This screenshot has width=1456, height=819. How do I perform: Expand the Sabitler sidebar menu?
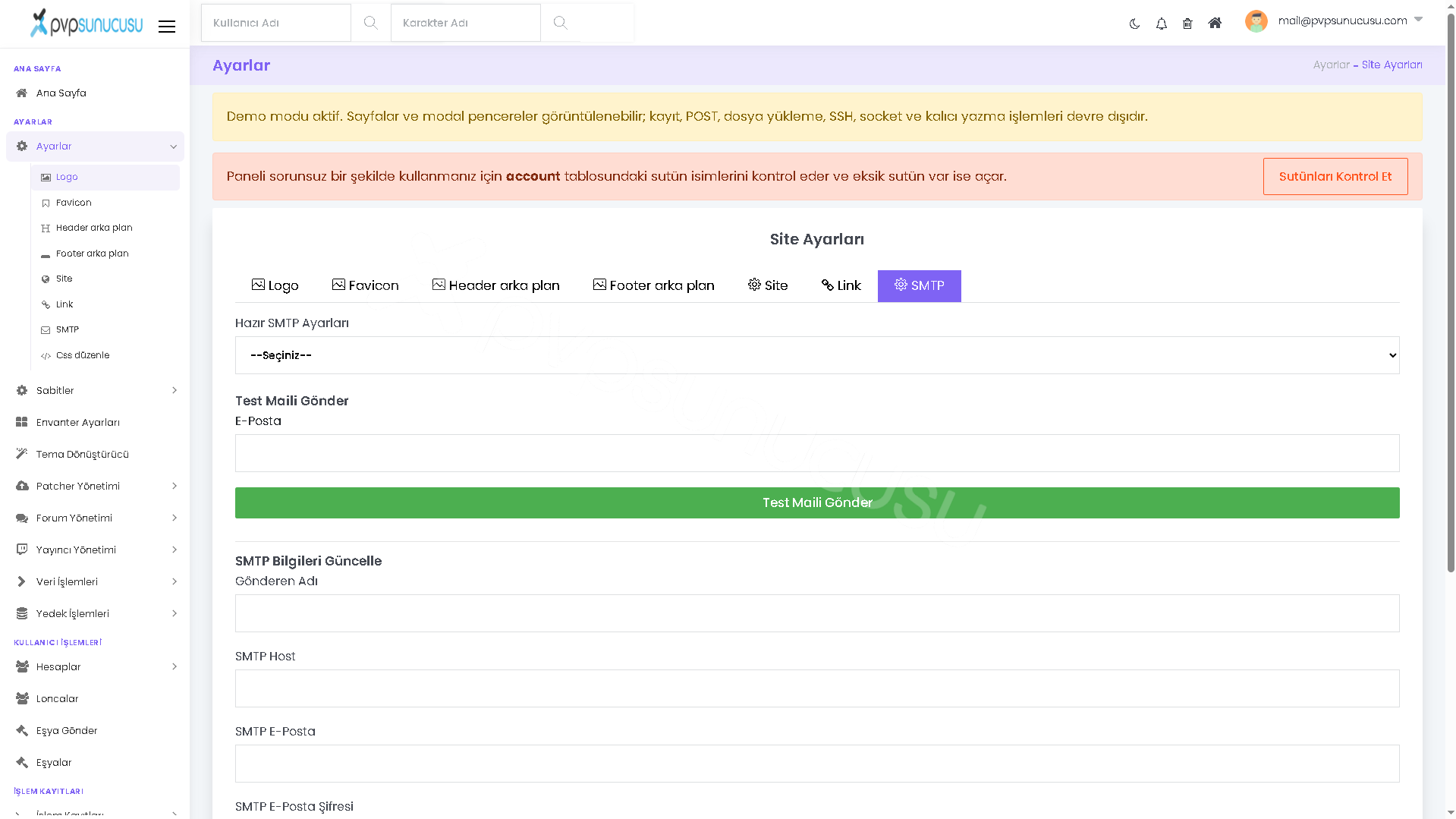click(x=95, y=390)
